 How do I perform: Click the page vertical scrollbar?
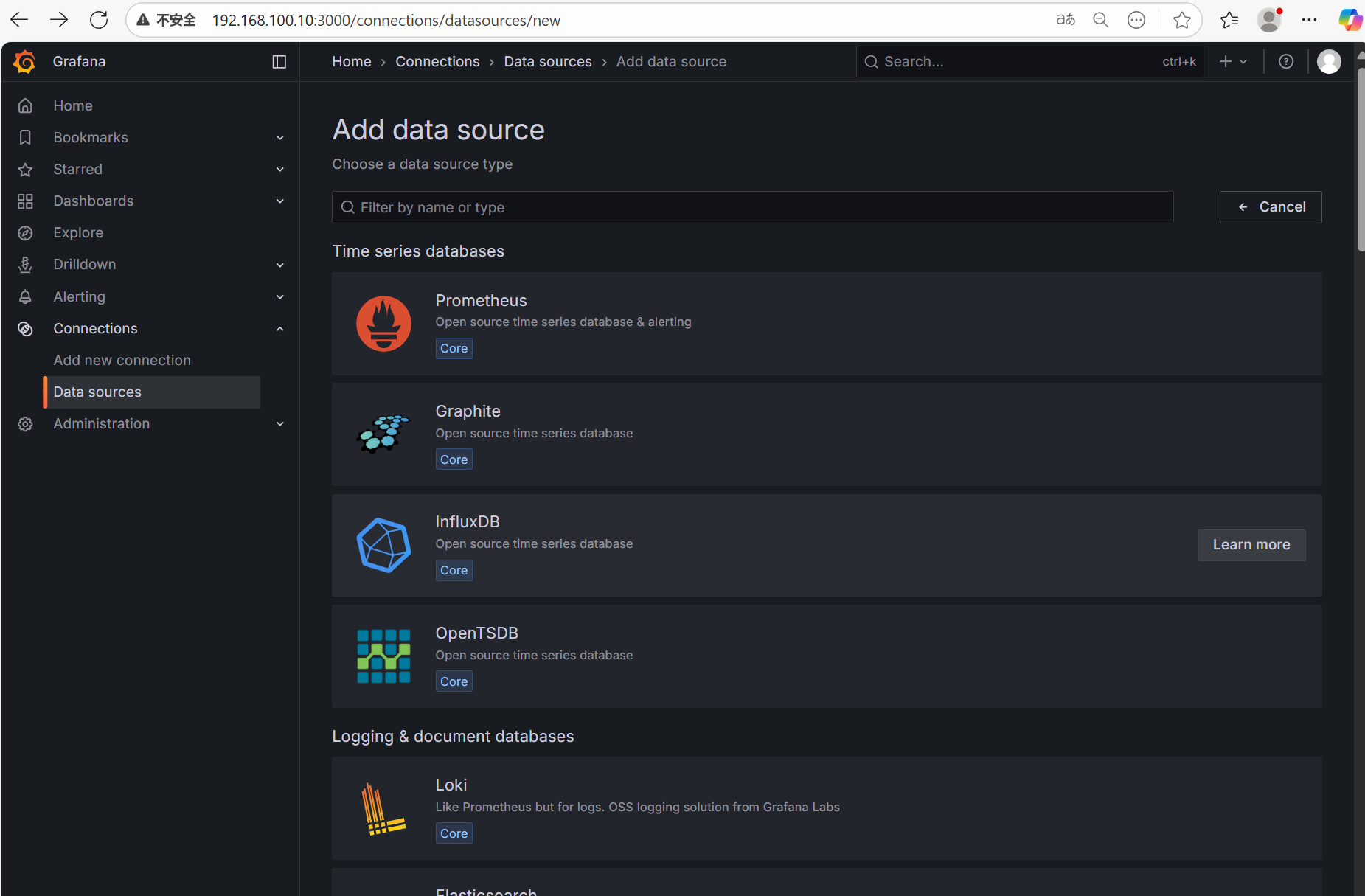coord(1361,160)
